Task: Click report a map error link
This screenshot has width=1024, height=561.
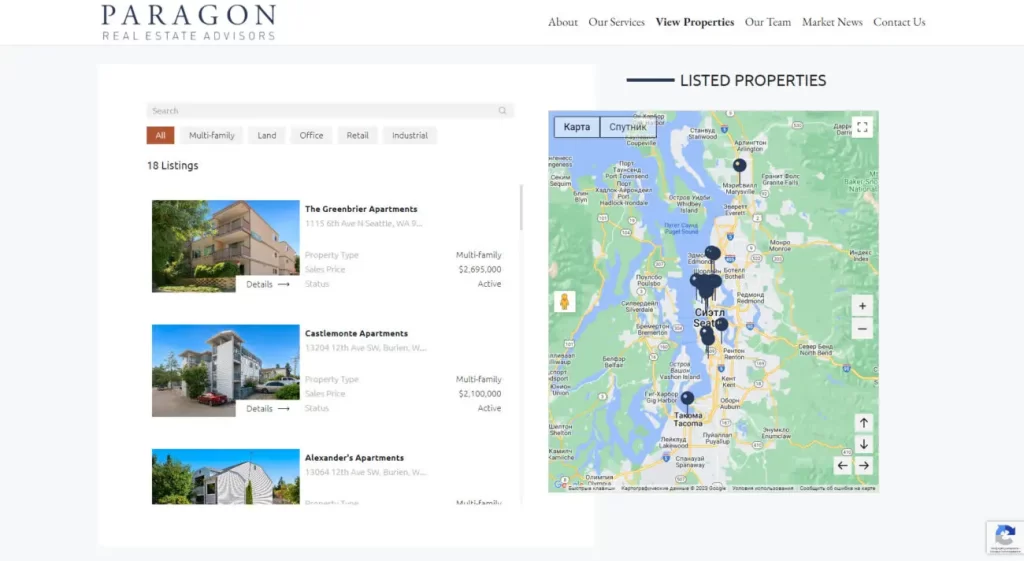Action: coord(837,489)
